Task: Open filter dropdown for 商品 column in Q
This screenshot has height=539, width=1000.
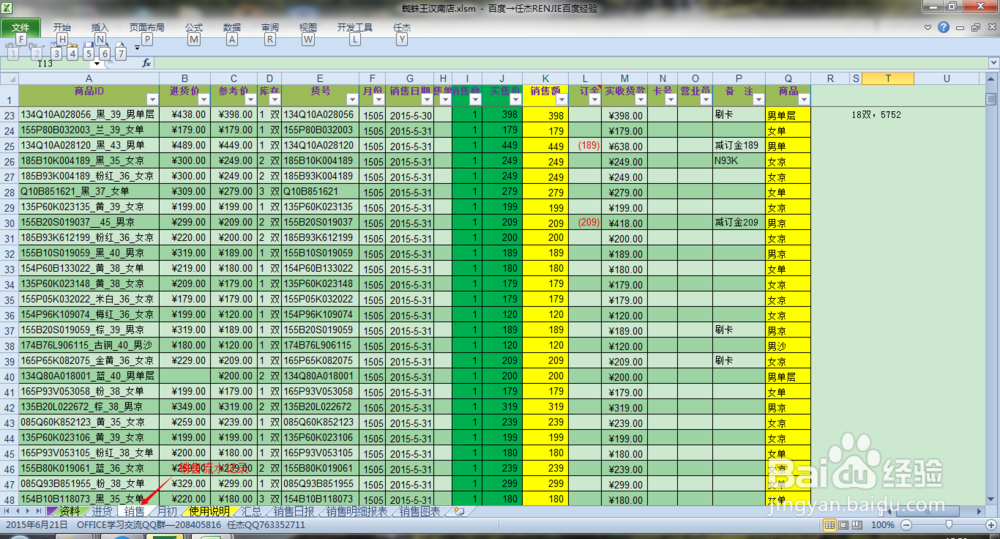Action: click(804, 100)
